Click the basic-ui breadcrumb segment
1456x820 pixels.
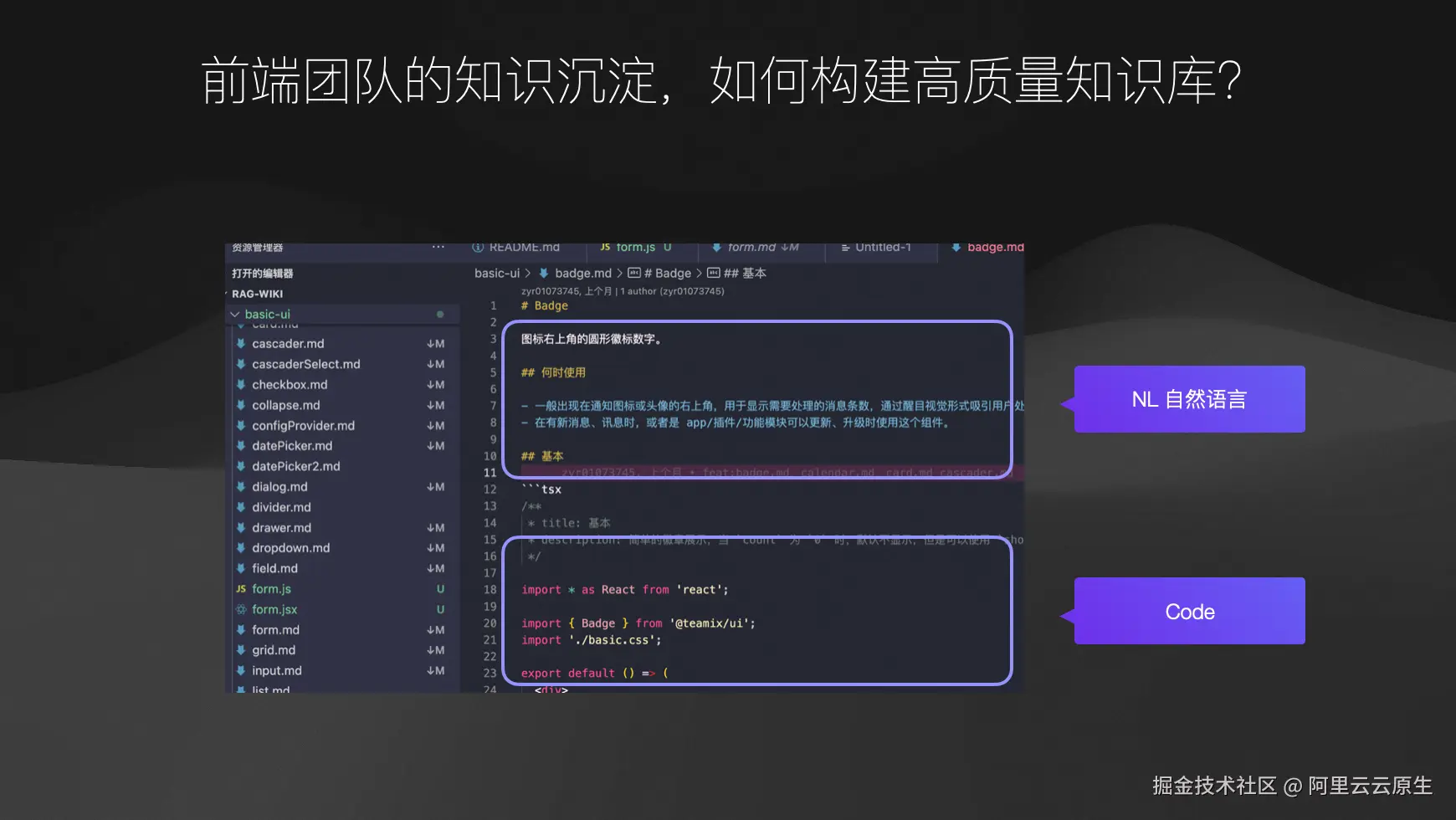(x=497, y=273)
